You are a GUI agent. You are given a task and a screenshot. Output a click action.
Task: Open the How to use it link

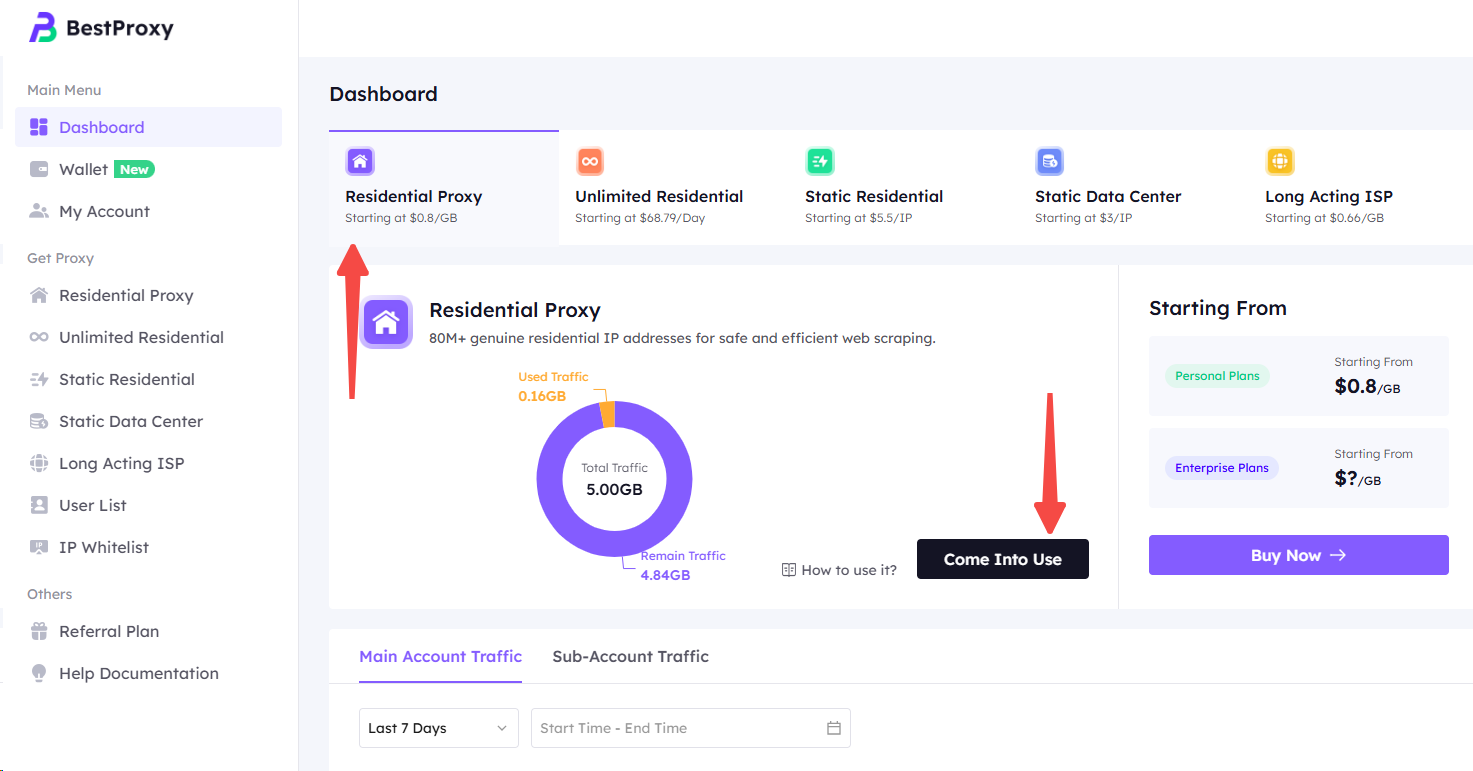pyautogui.click(x=839, y=570)
